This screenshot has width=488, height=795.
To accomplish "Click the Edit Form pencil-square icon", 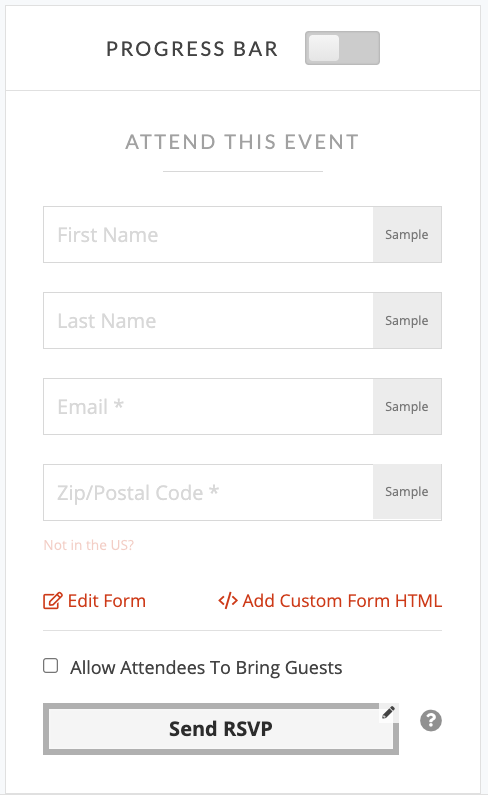I will click(x=53, y=601).
